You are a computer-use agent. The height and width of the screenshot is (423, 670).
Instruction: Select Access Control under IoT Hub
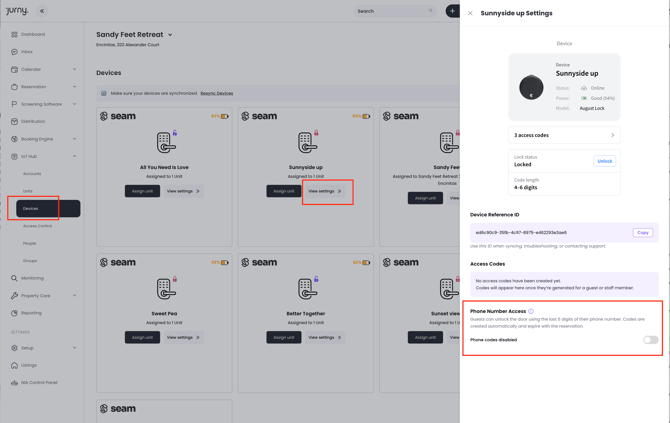click(38, 226)
